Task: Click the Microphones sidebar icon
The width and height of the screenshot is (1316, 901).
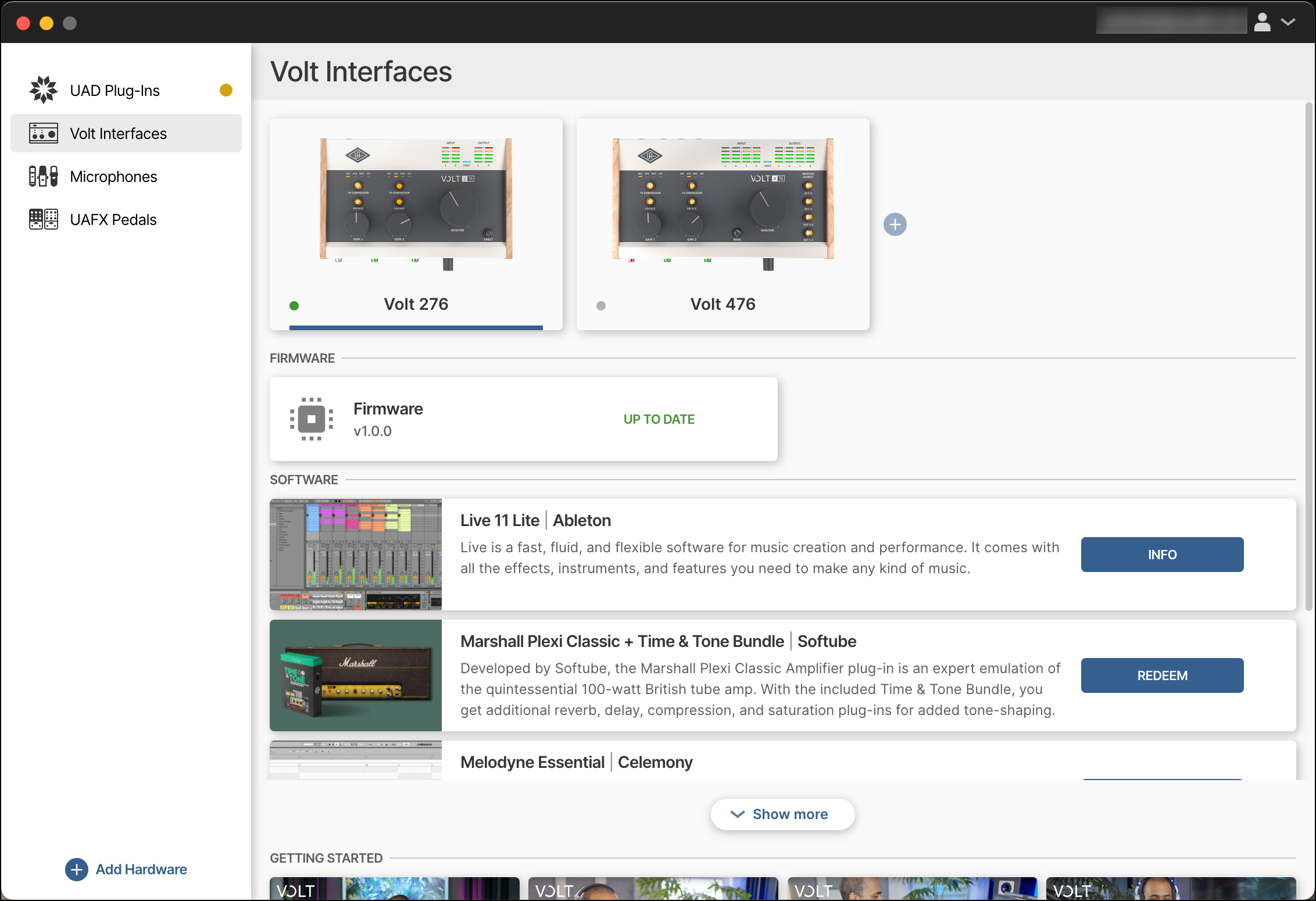Action: point(44,176)
